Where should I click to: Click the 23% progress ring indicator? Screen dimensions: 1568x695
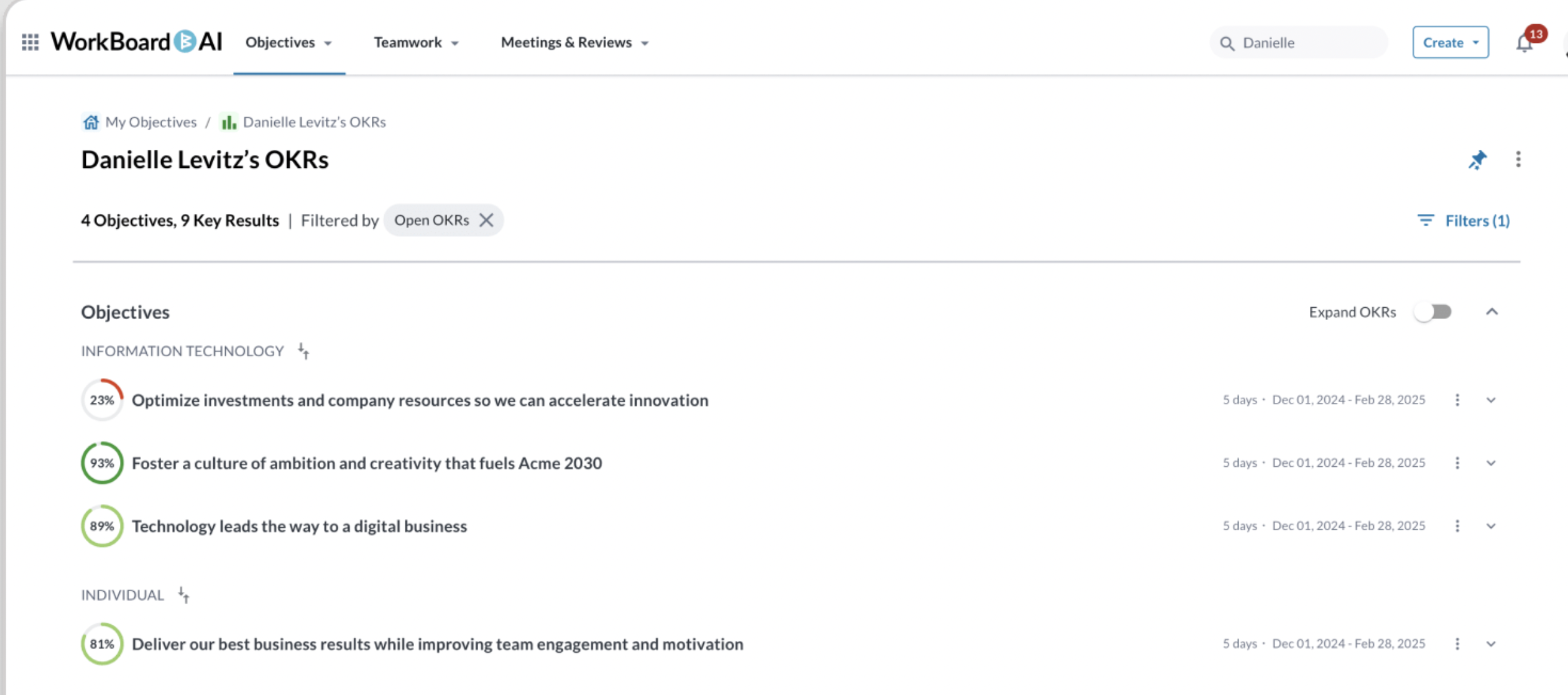102,400
